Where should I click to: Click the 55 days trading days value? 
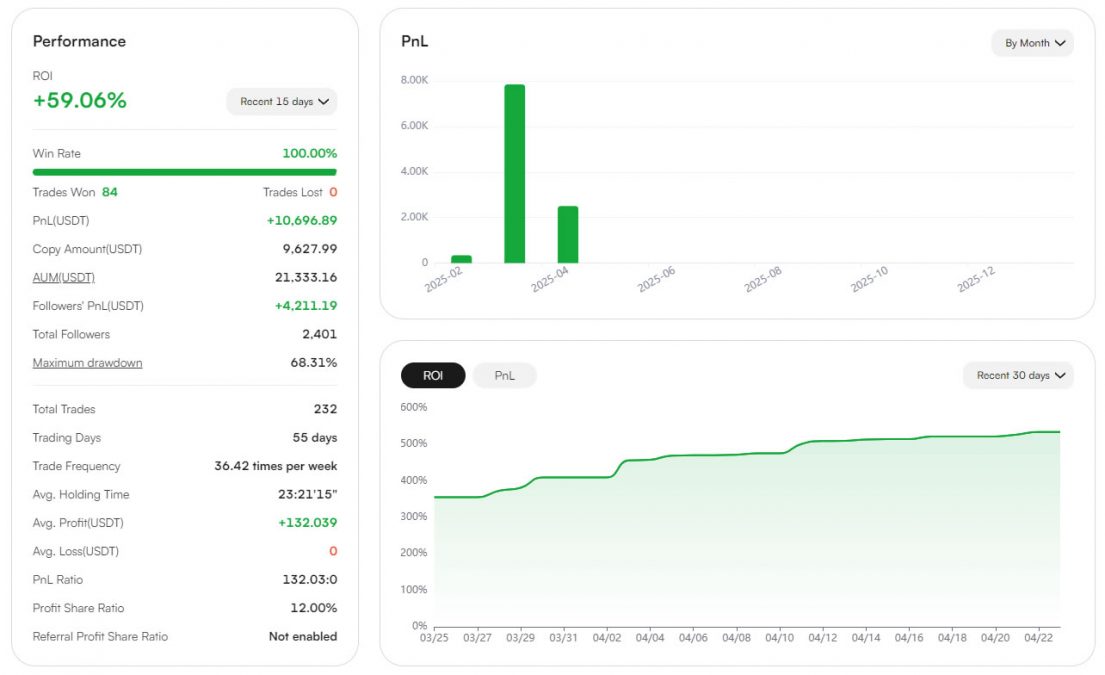[315, 438]
